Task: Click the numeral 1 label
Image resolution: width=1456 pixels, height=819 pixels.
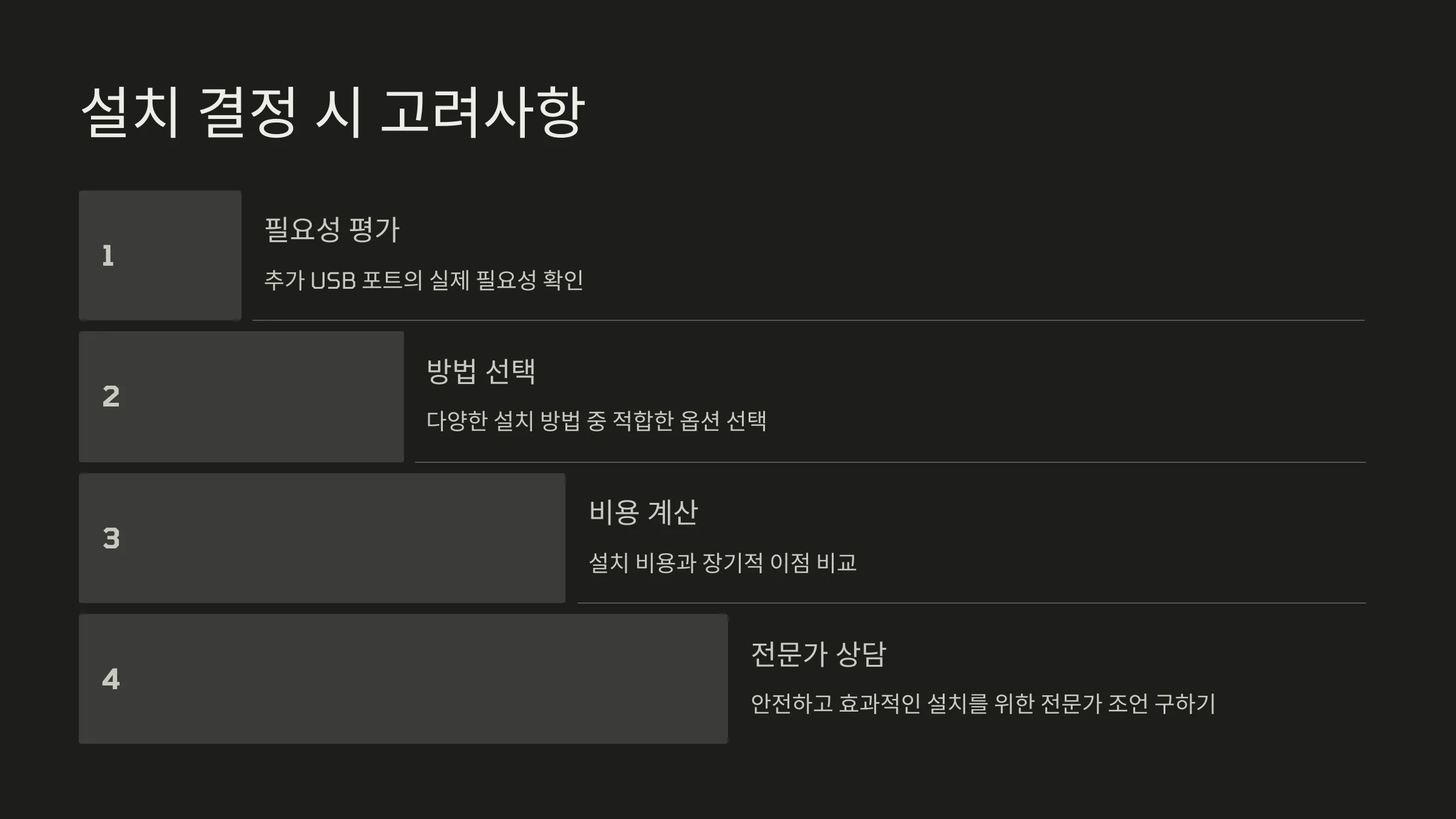Action: click(x=108, y=256)
